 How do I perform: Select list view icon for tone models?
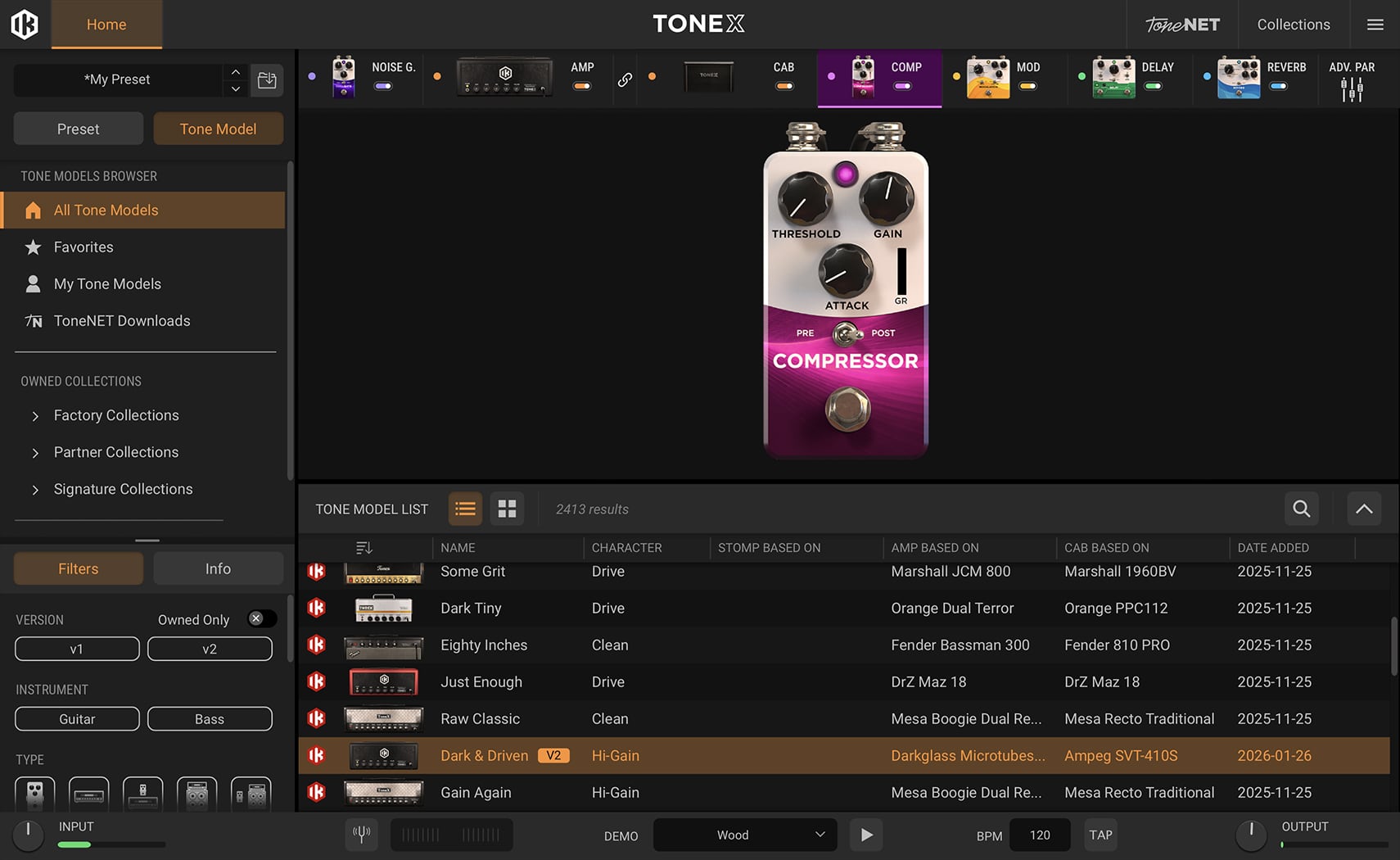pyautogui.click(x=465, y=509)
